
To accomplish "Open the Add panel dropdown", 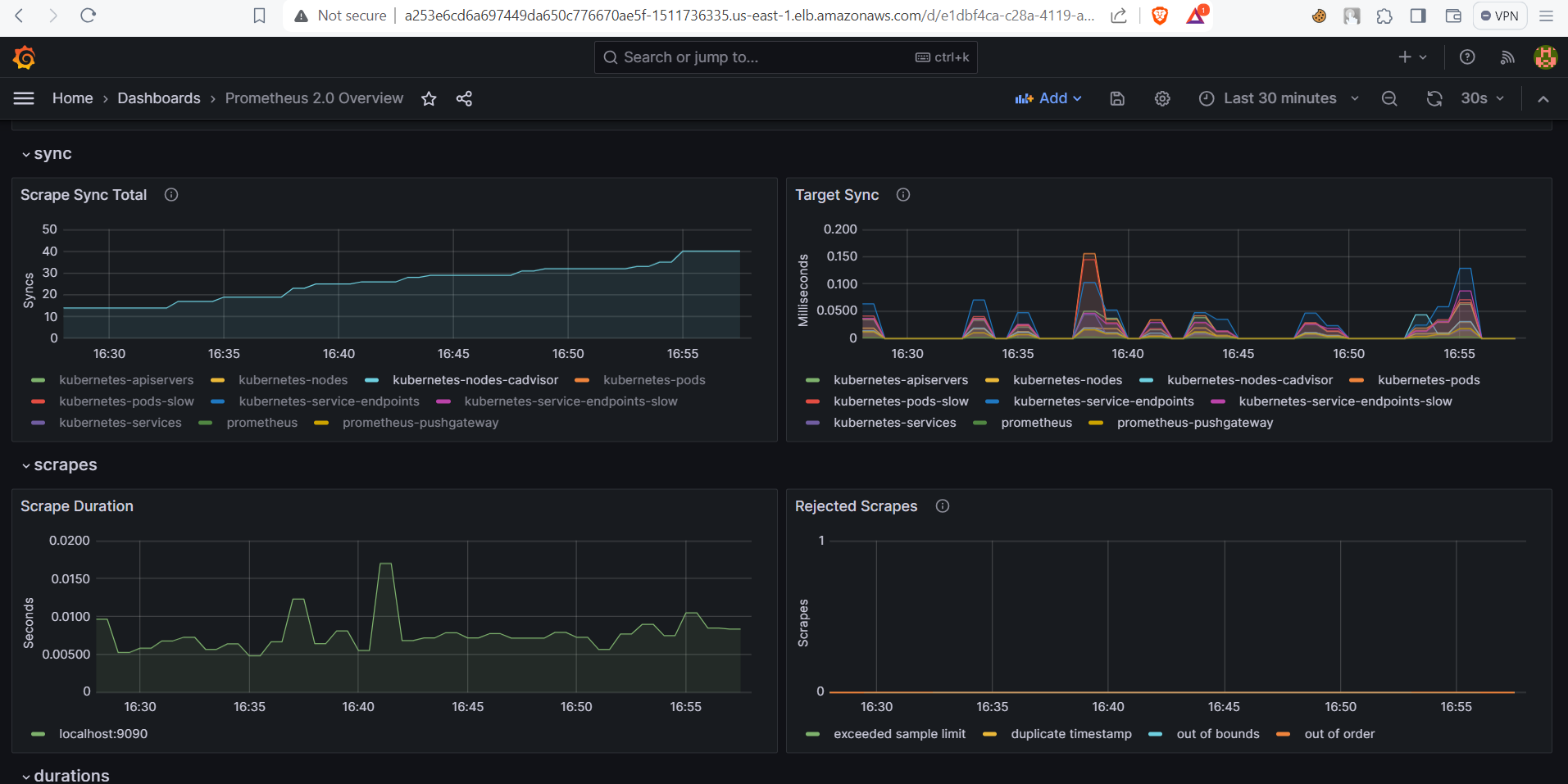I will click(1048, 98).
